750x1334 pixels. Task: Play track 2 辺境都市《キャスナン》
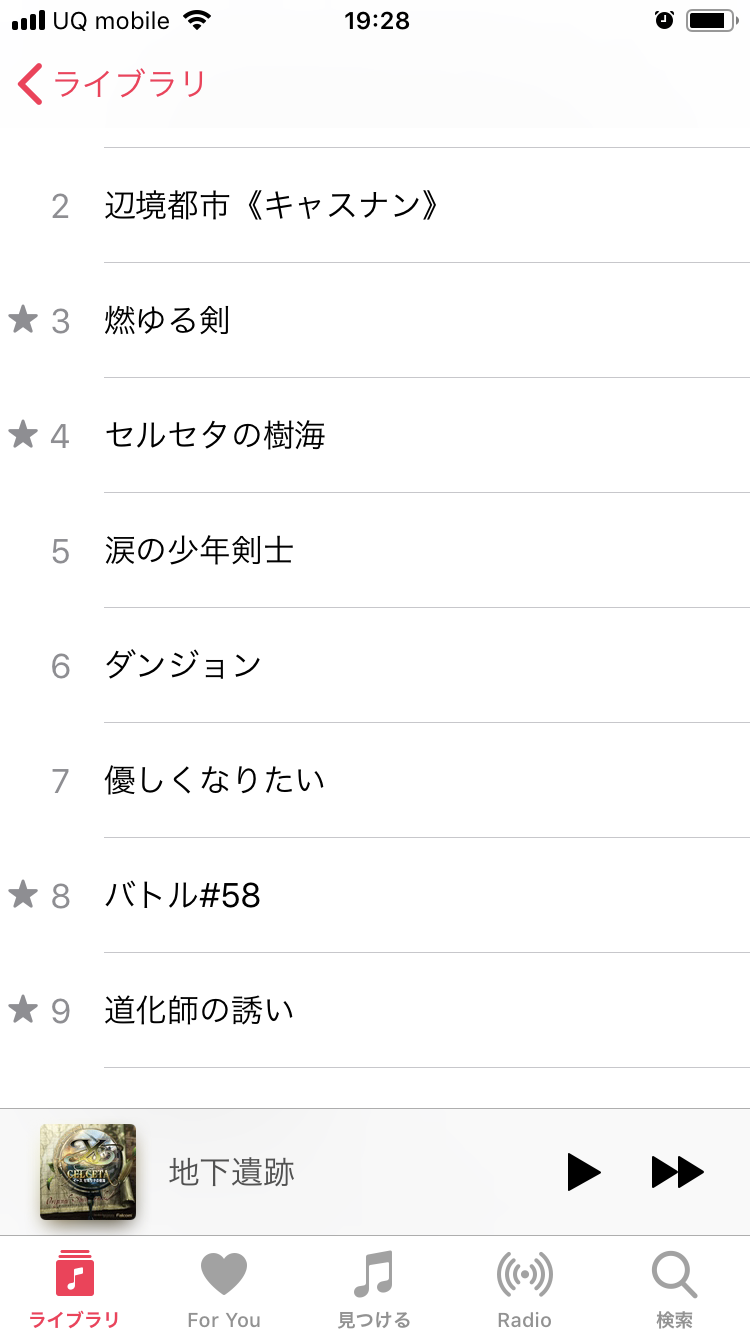click(272, 206)
